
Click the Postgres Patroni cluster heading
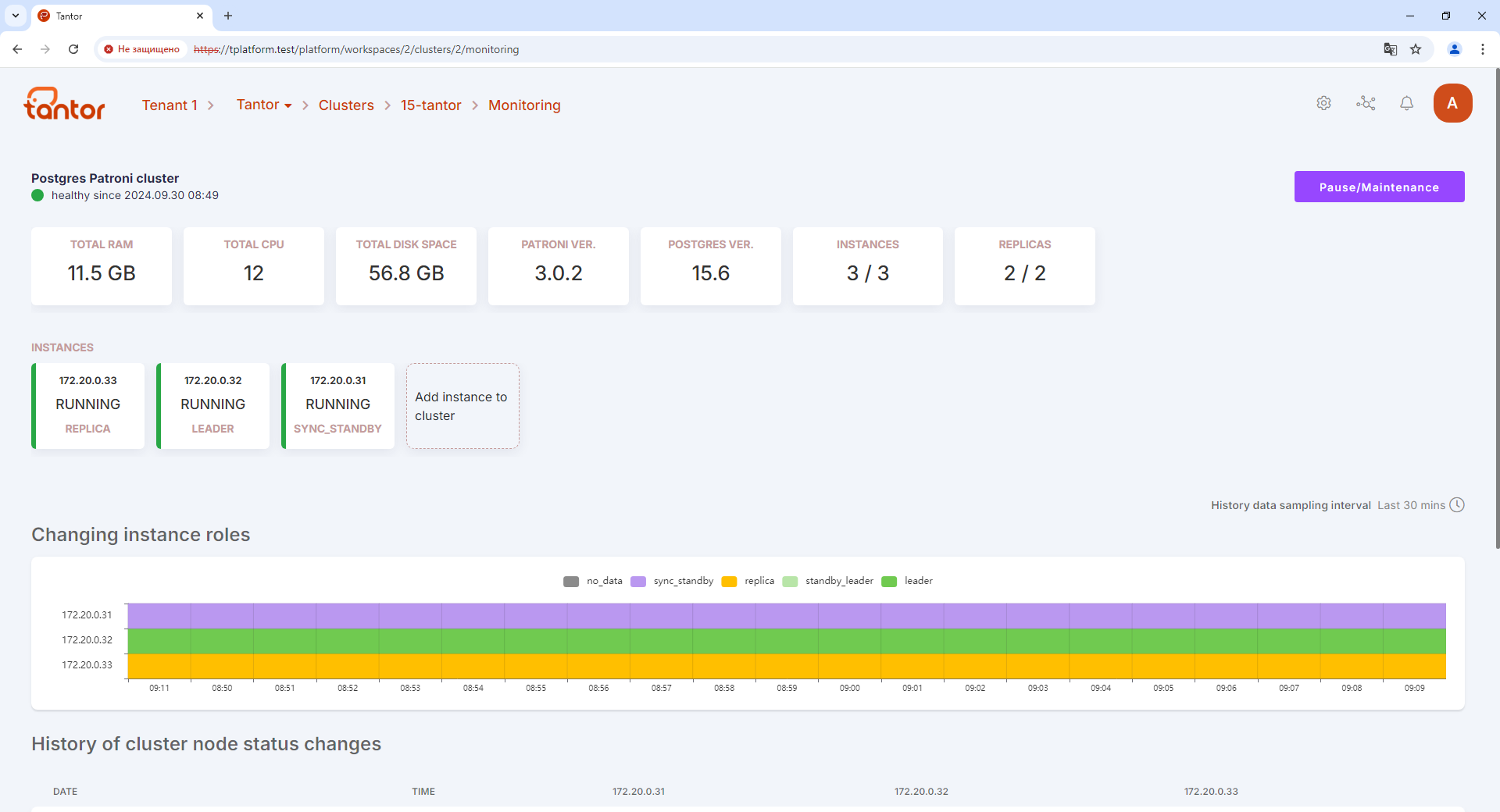[x=105, y=178]
